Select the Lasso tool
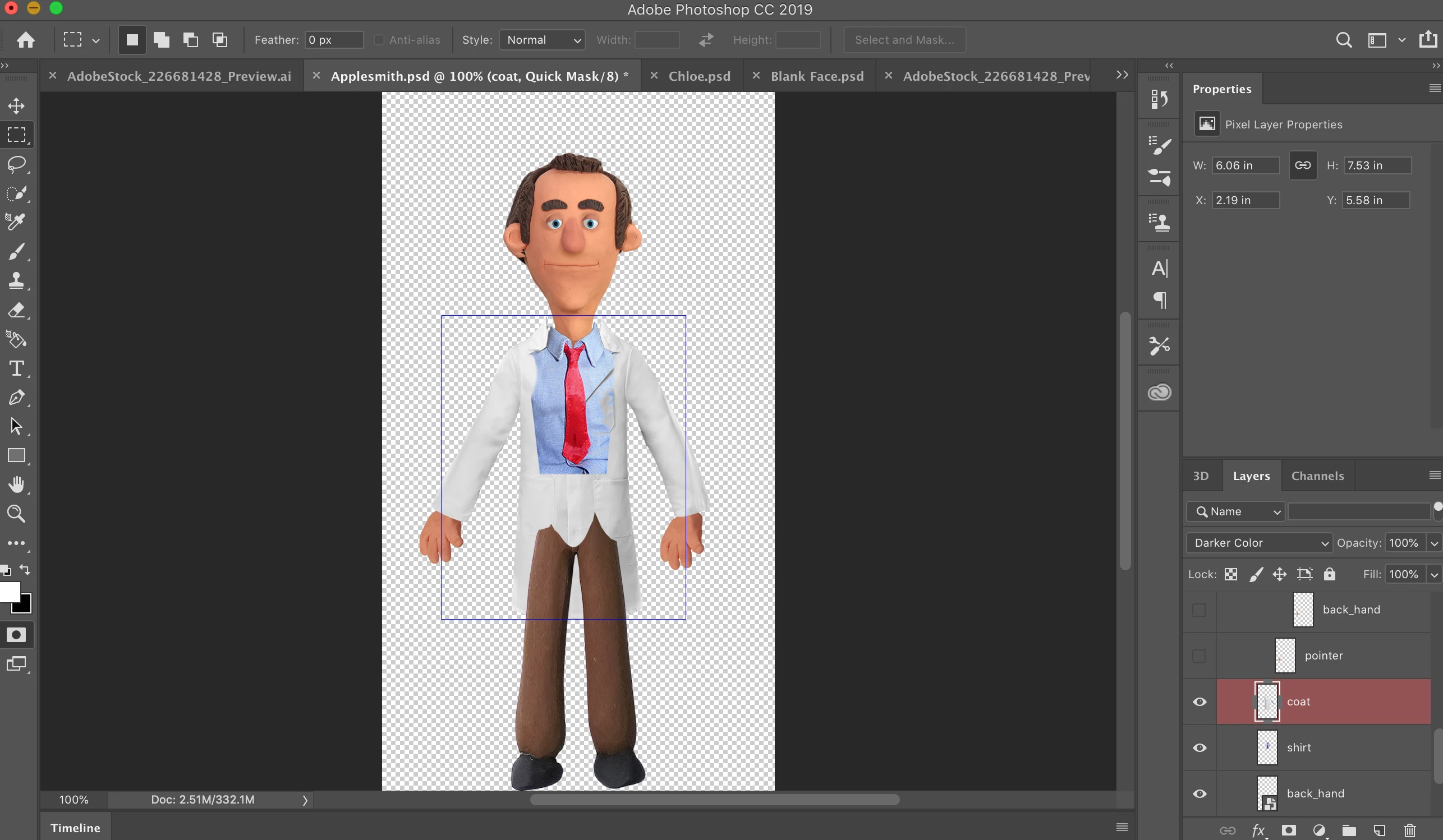This screenshot has width=1443, height=840. [16, 164]
